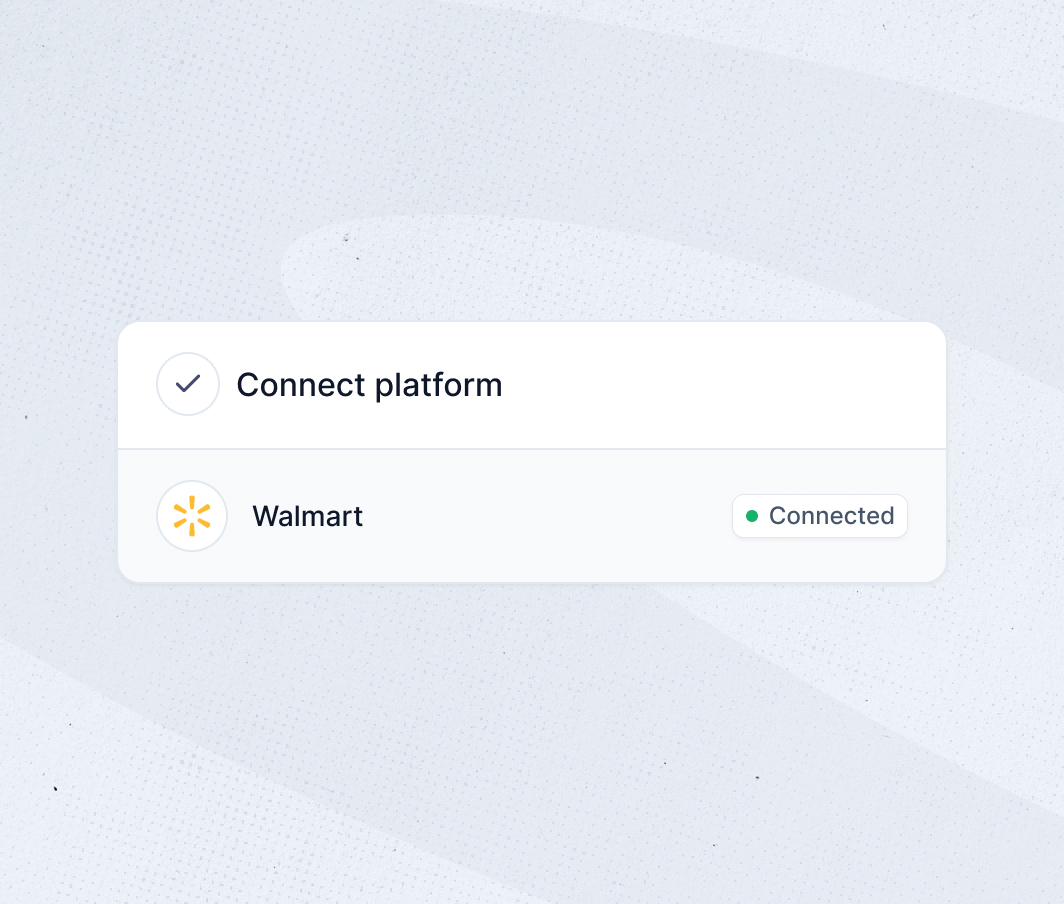Viewport: 1064px width, 904px height.
Task: Click the word Connected in status pill
Action: click(831, 516)
